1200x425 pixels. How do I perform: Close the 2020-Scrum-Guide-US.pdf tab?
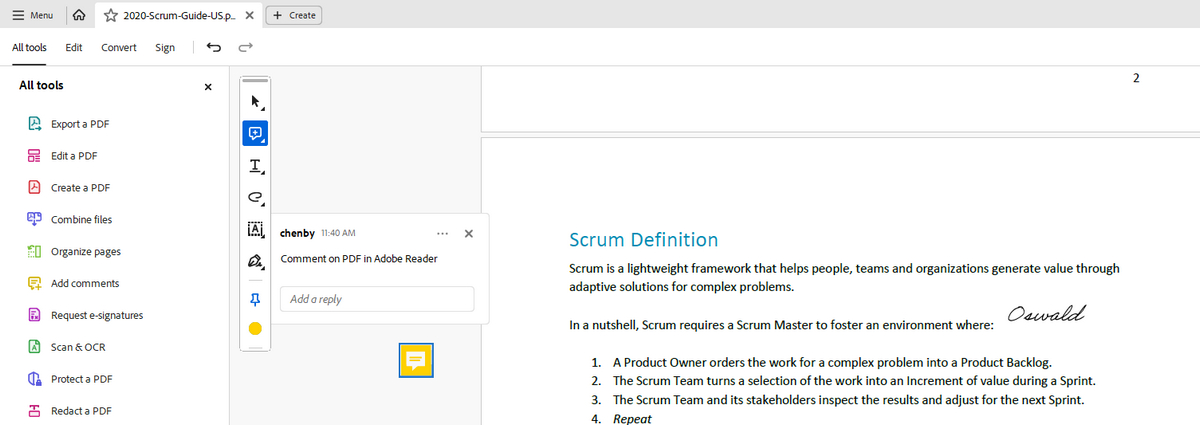point(249,15)
